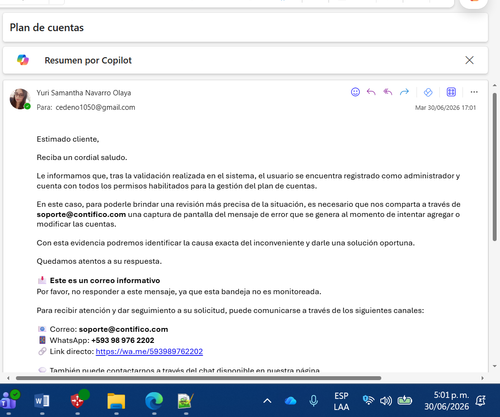500x417 pixels.
Task: Select the greeting Estimado cliente
Action: (68, 139)
